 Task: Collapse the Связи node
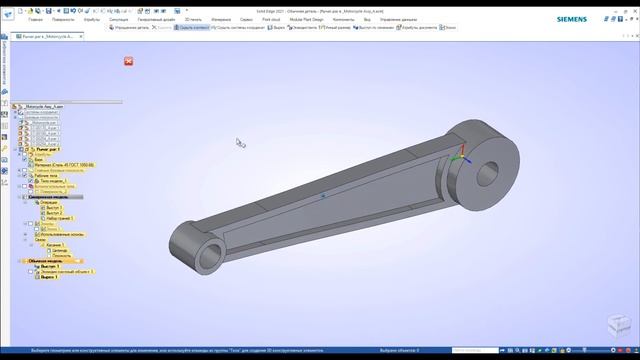25,240
